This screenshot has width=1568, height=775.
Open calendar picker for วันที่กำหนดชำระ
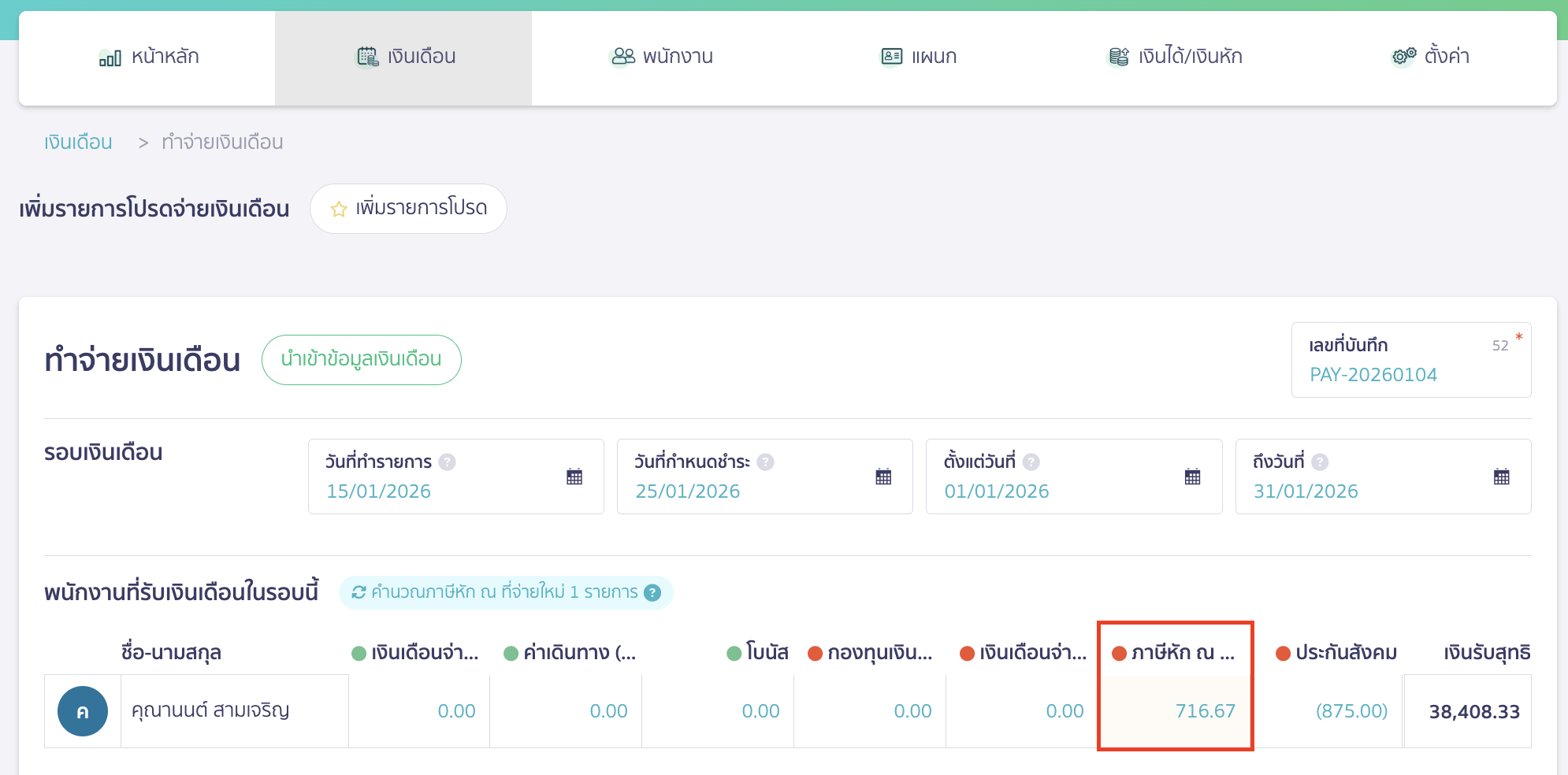coord(883,476)
